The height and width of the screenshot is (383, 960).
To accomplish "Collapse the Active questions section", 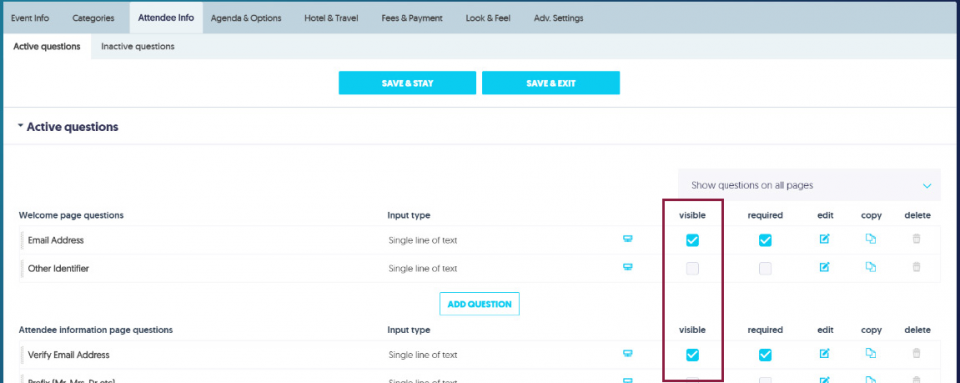I will tap(21, 126).
